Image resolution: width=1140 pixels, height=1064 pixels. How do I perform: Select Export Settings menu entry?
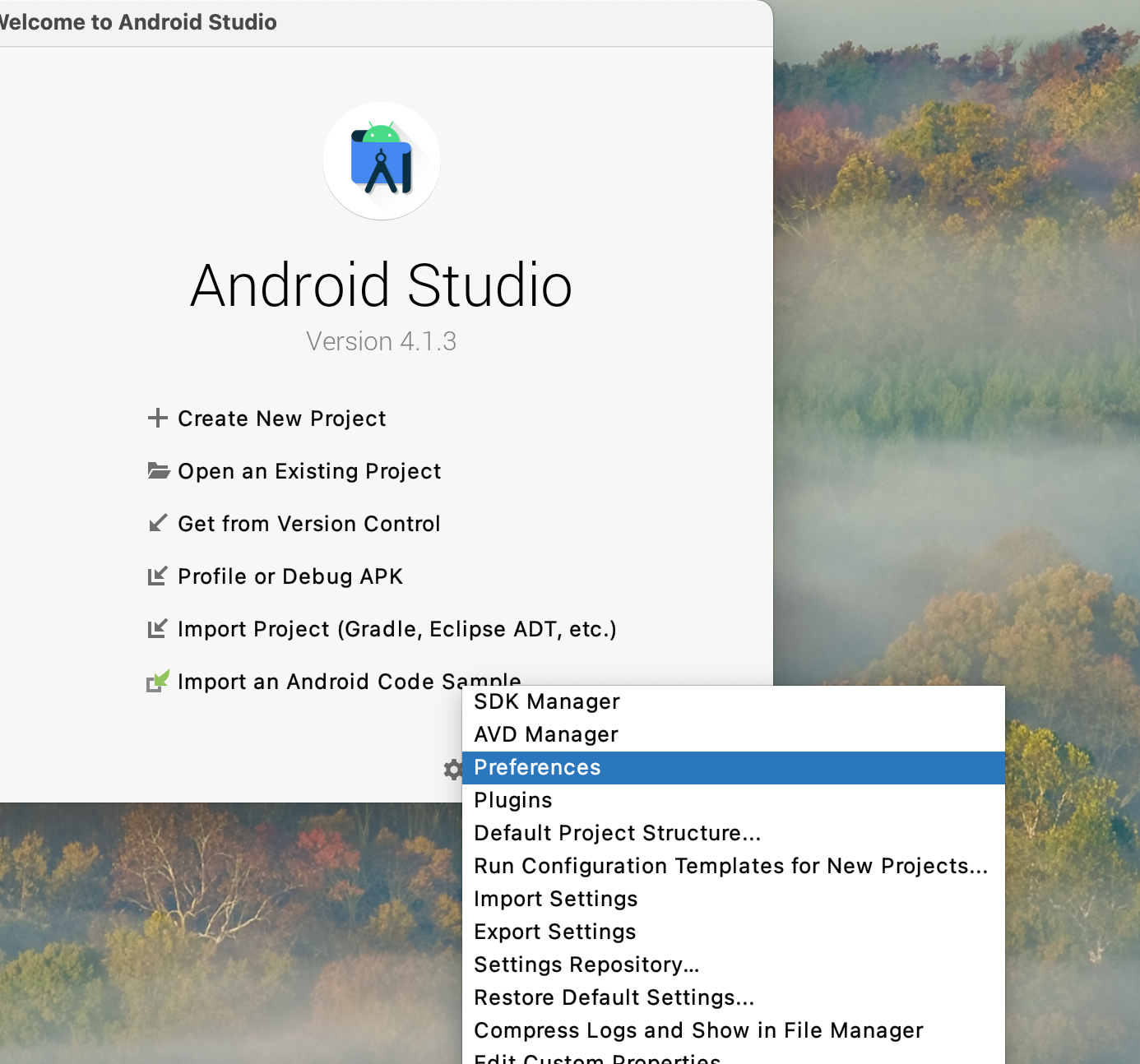[x=734, y=932]
